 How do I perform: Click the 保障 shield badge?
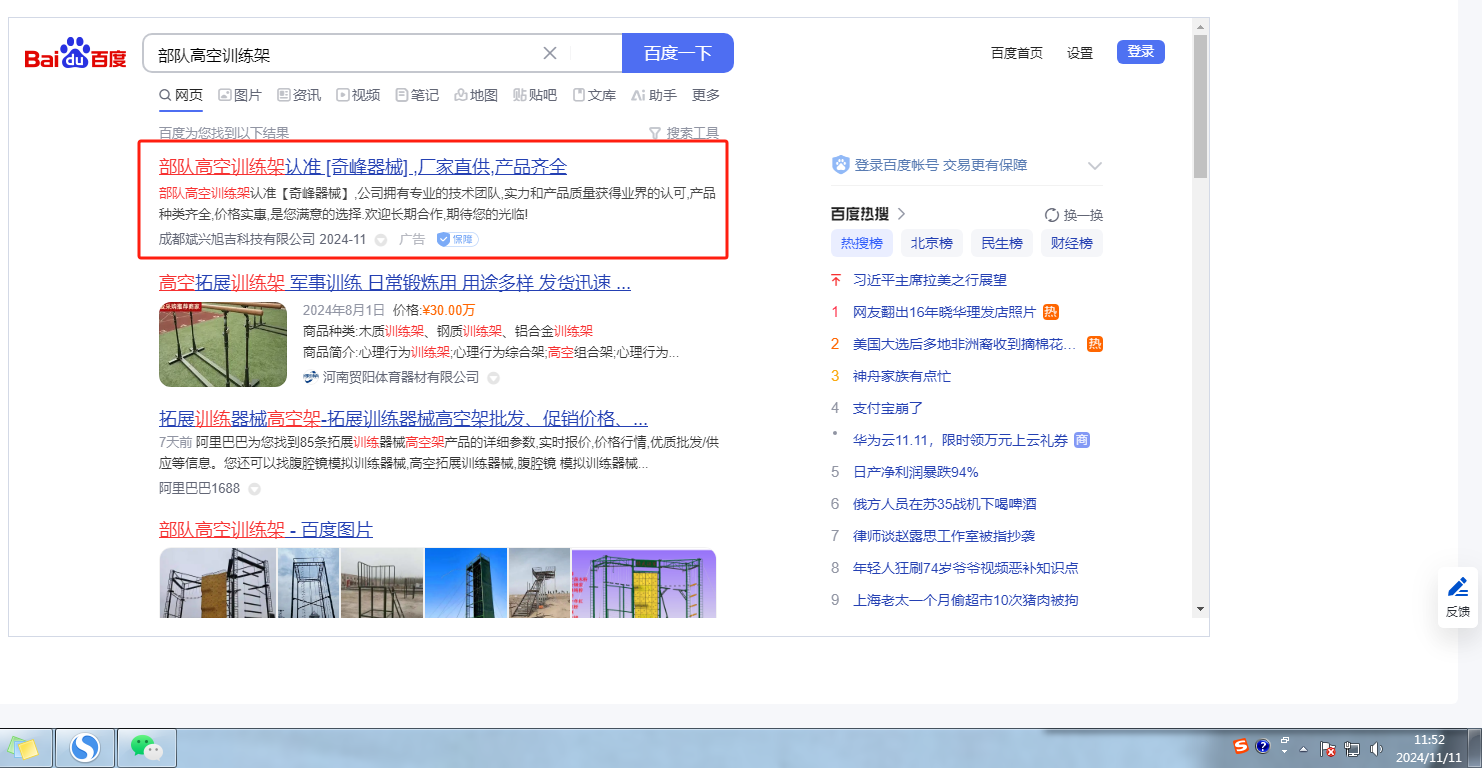coord(457,240)
